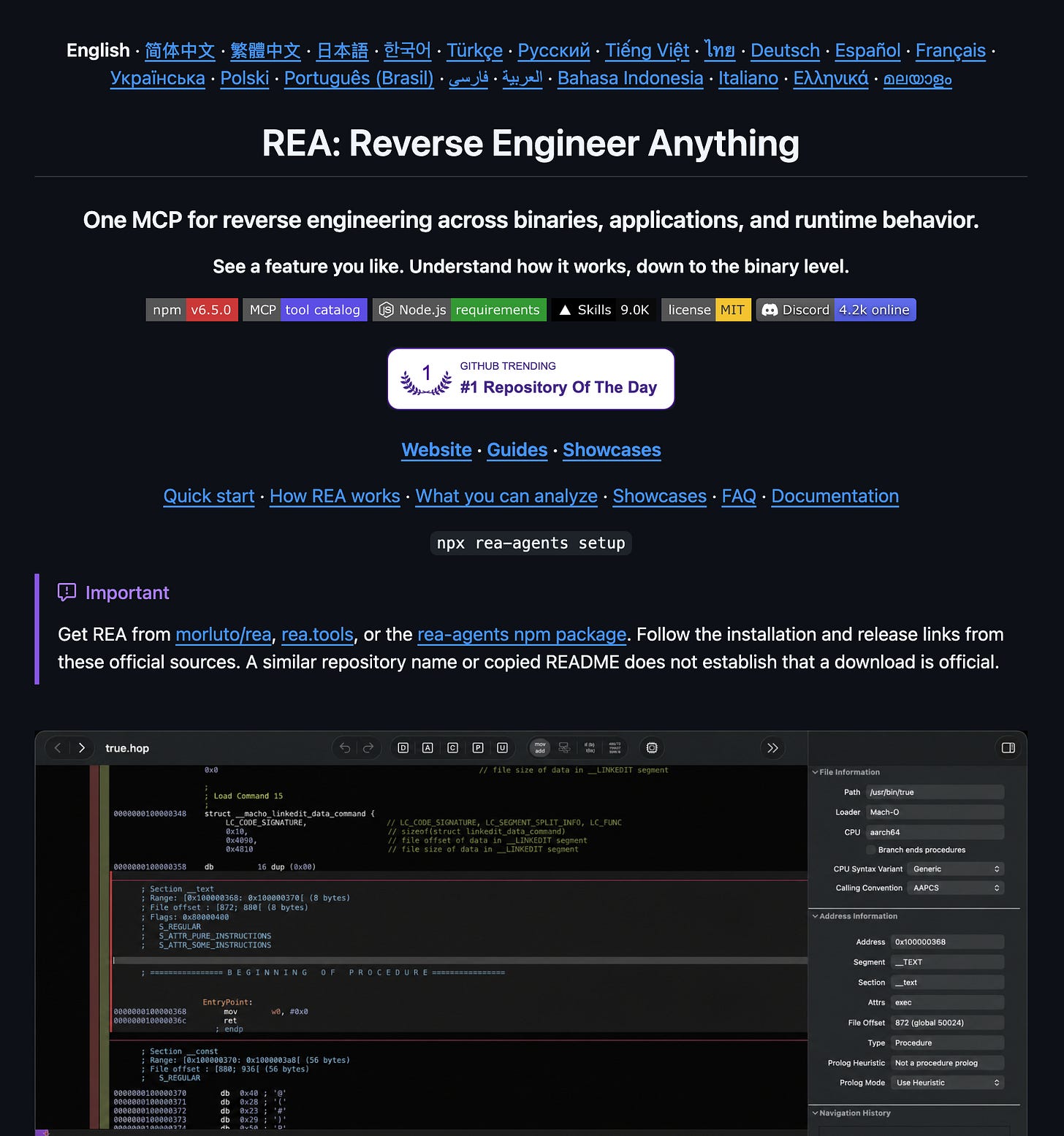The width and height of the screenshot is (1064, 1136).
Task: Switch to pseudo-code view icon
Action: (x=590, y=748)
